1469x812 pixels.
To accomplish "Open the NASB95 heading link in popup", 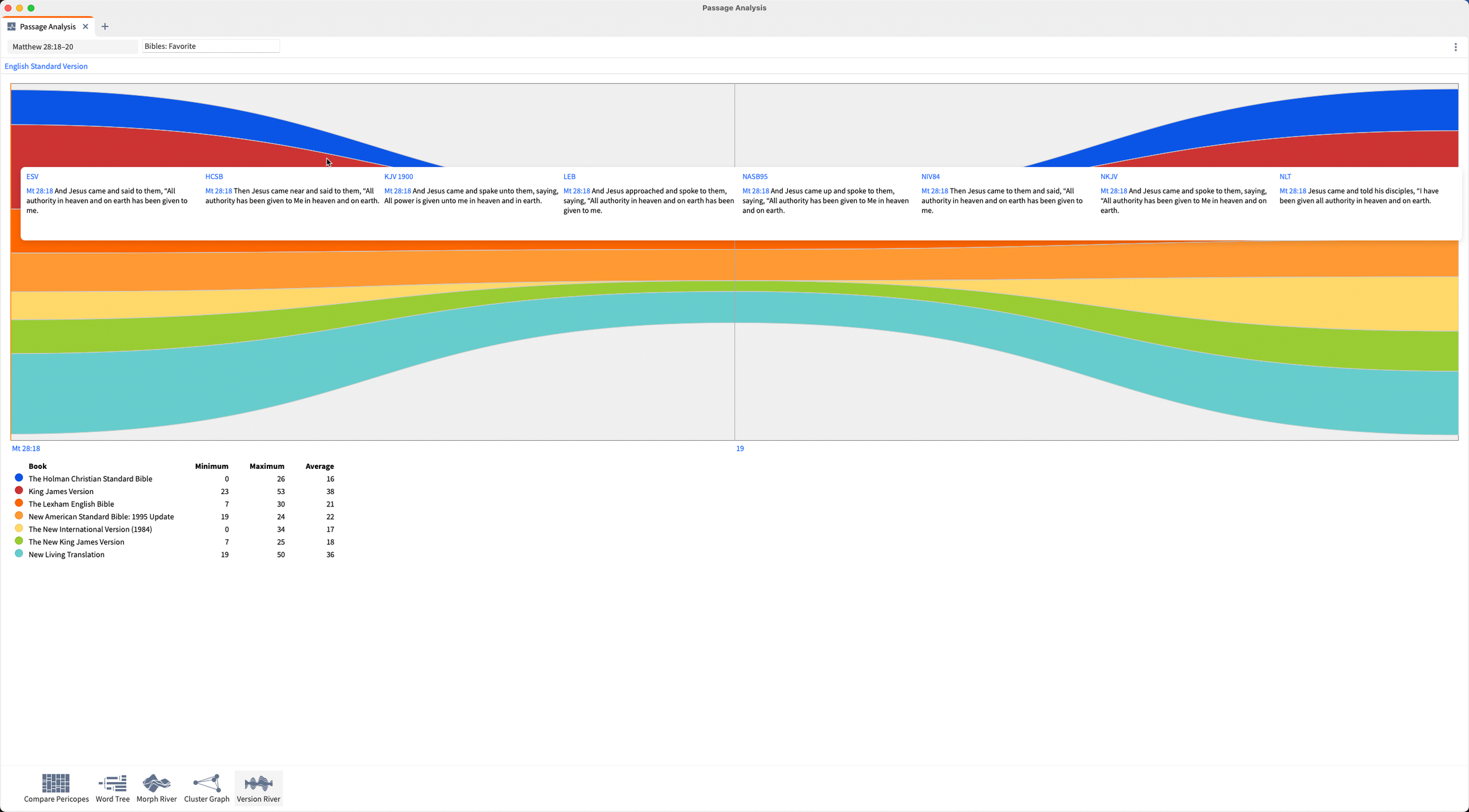I will click(x=754, y=176).
